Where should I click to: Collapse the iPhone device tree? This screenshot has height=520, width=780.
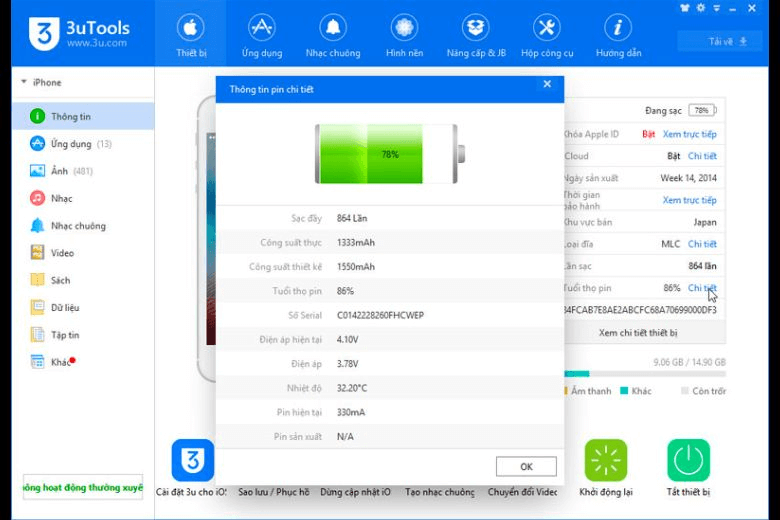pos(24,82)
